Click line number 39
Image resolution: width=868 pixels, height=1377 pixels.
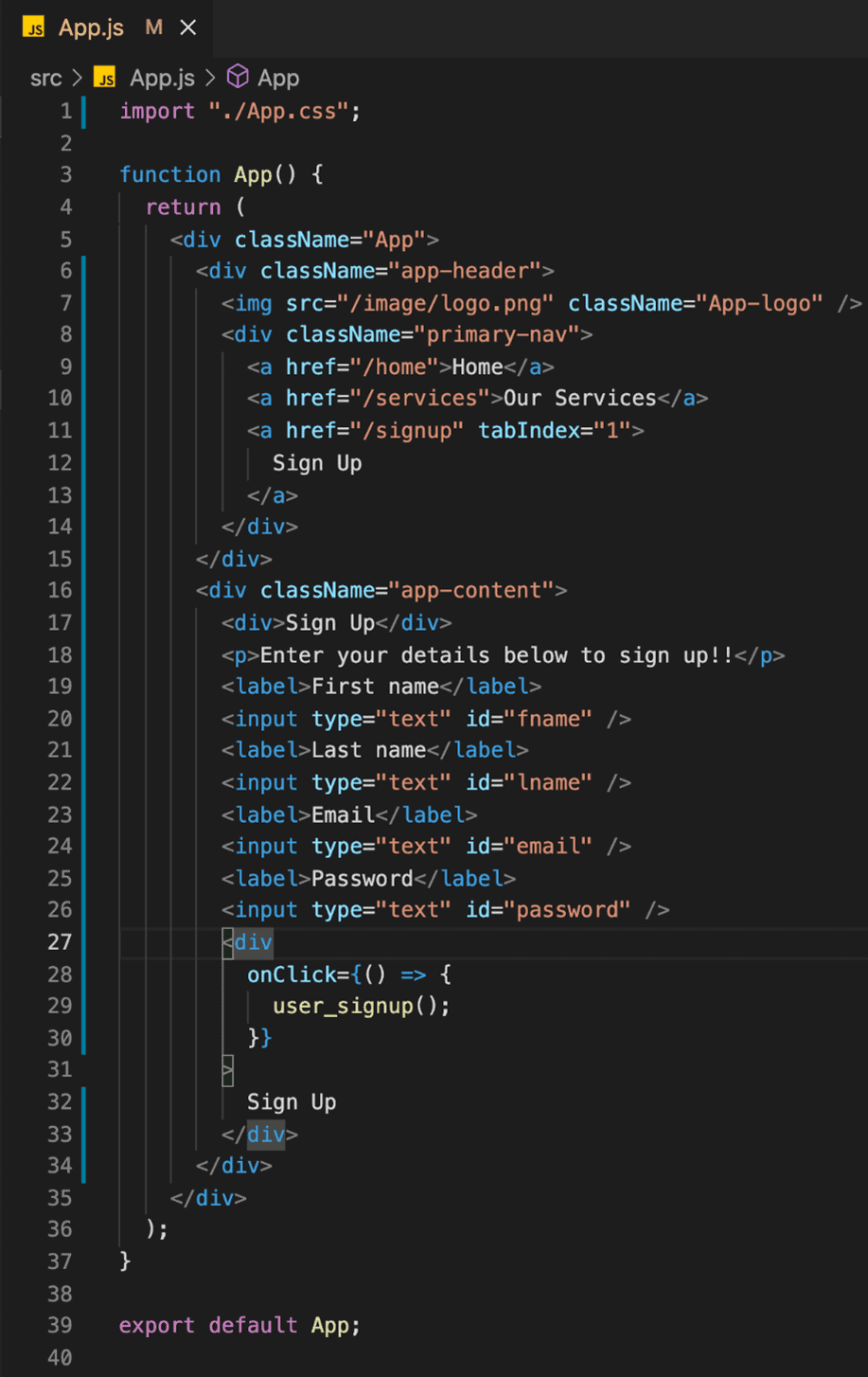click(x=59, y=1325)
